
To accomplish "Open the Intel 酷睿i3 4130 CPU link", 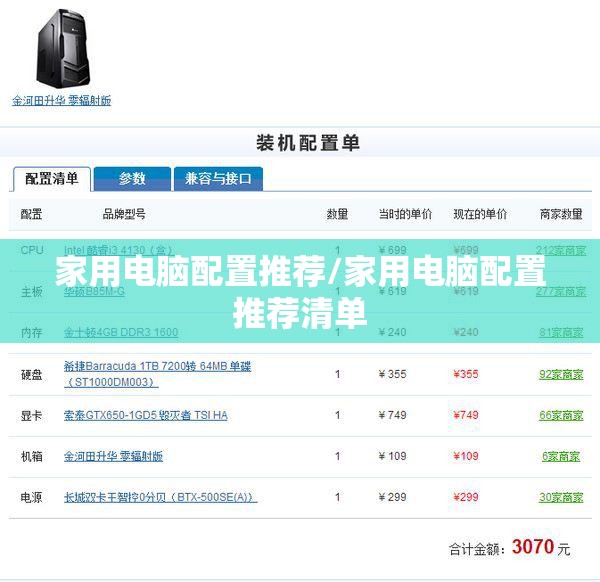I will tap(119, 250).
